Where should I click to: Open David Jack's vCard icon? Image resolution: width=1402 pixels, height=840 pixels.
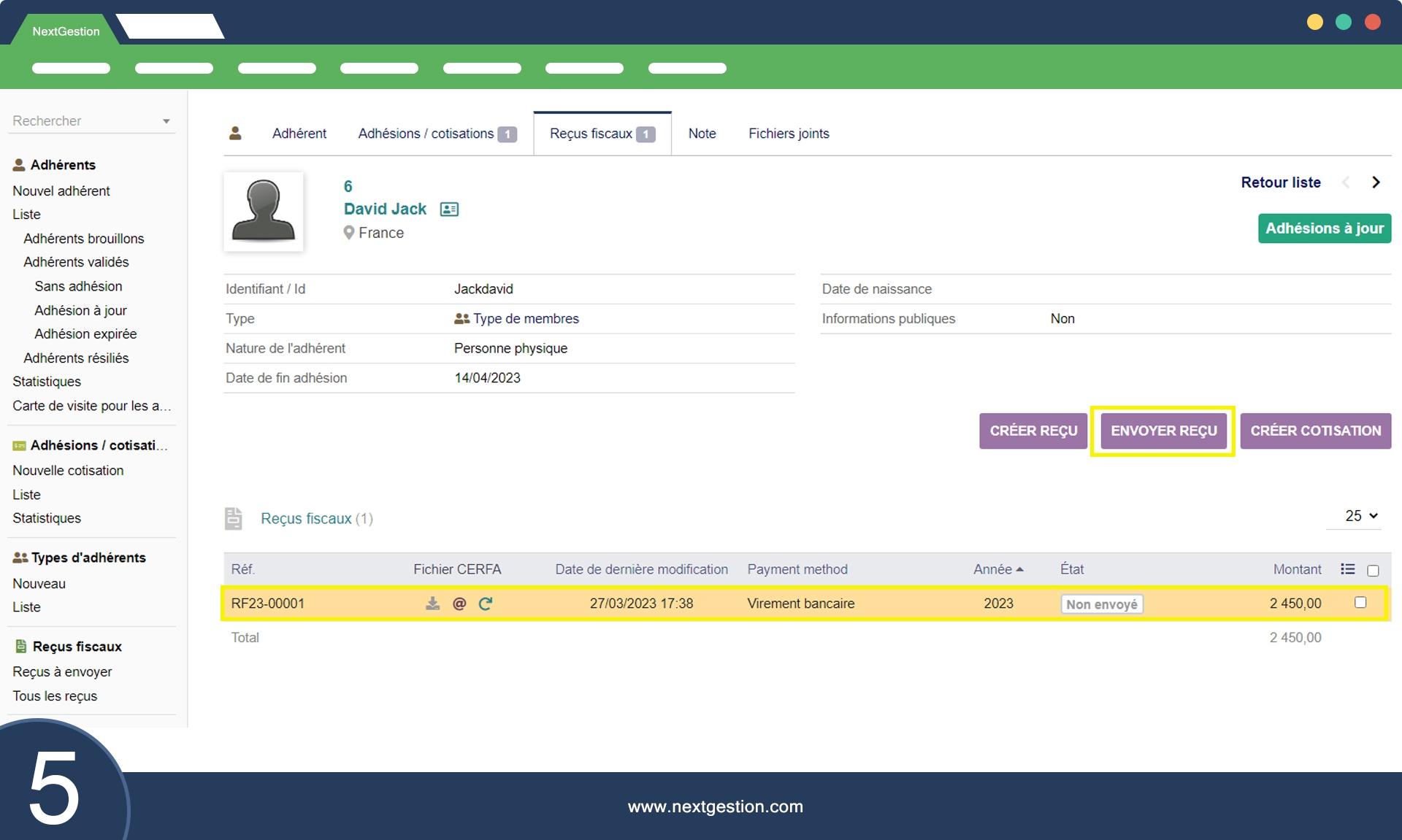(x=449, y=209)
